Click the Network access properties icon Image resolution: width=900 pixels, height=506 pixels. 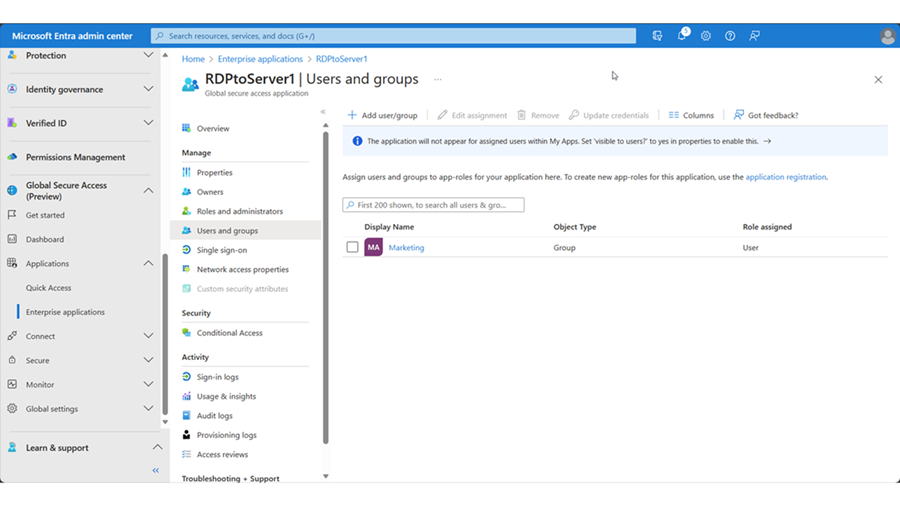pos(186,269)
